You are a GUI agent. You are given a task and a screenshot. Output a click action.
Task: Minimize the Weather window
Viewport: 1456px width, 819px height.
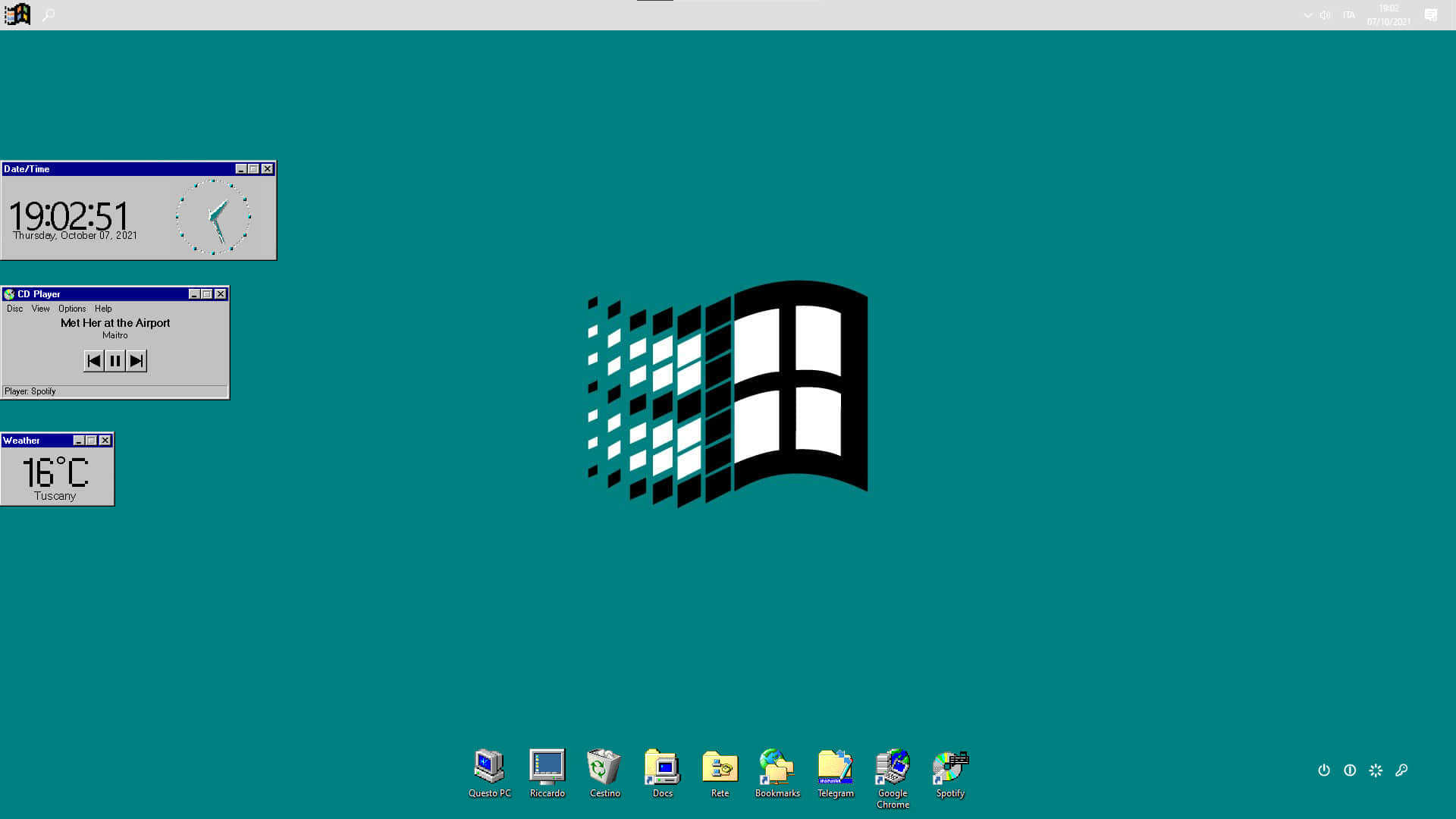[x=79, y=441]
